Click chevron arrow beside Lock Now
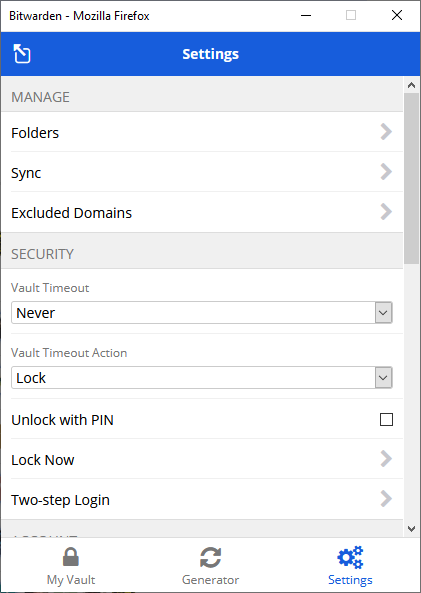This screenshot has height=593, width=421. (x=386, y=459)
